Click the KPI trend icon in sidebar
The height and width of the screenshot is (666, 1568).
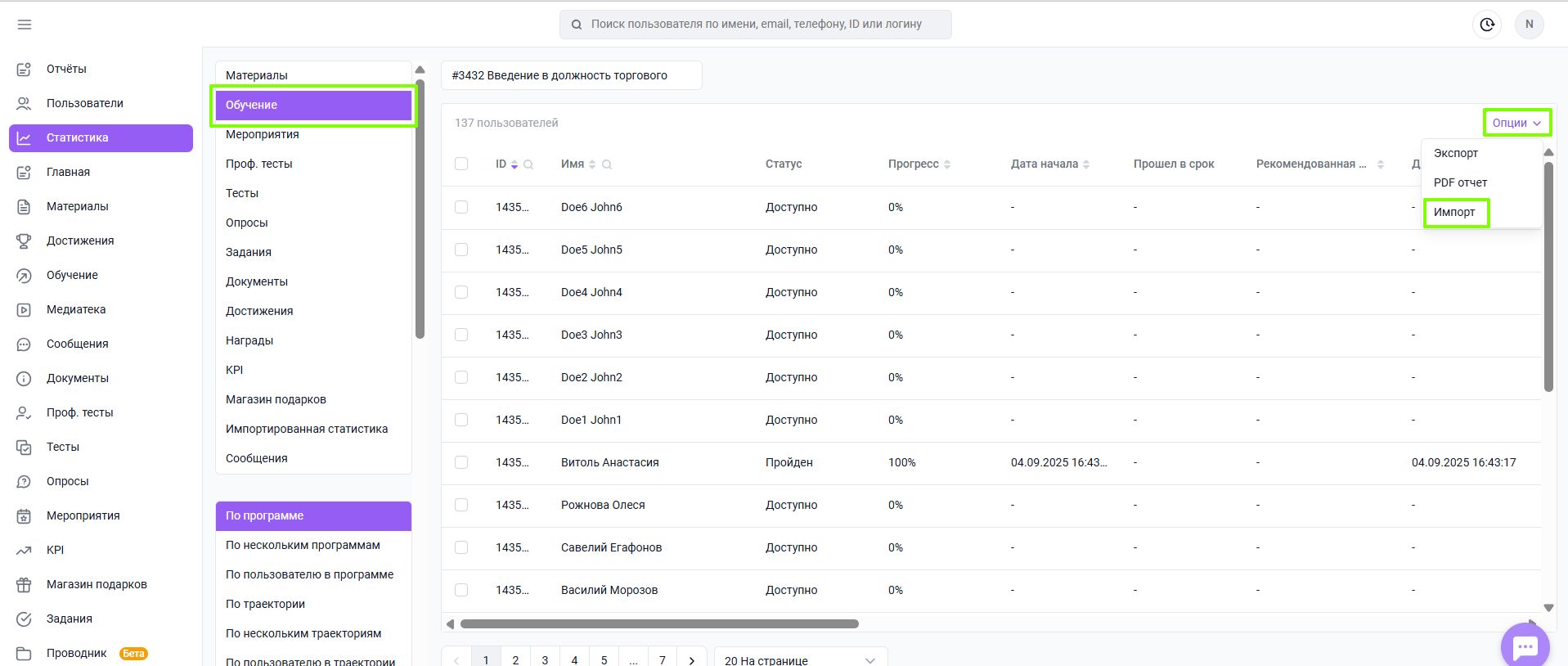(24, 550)
